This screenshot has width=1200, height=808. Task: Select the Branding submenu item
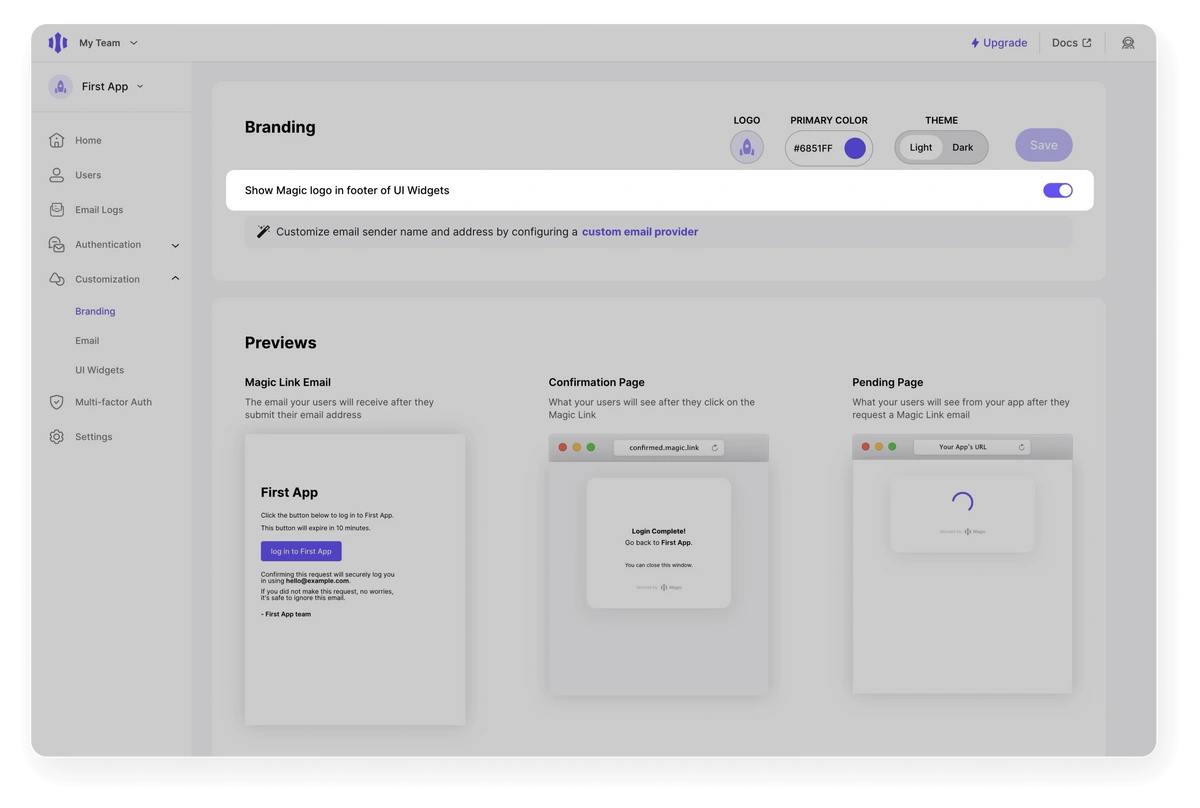95,311
